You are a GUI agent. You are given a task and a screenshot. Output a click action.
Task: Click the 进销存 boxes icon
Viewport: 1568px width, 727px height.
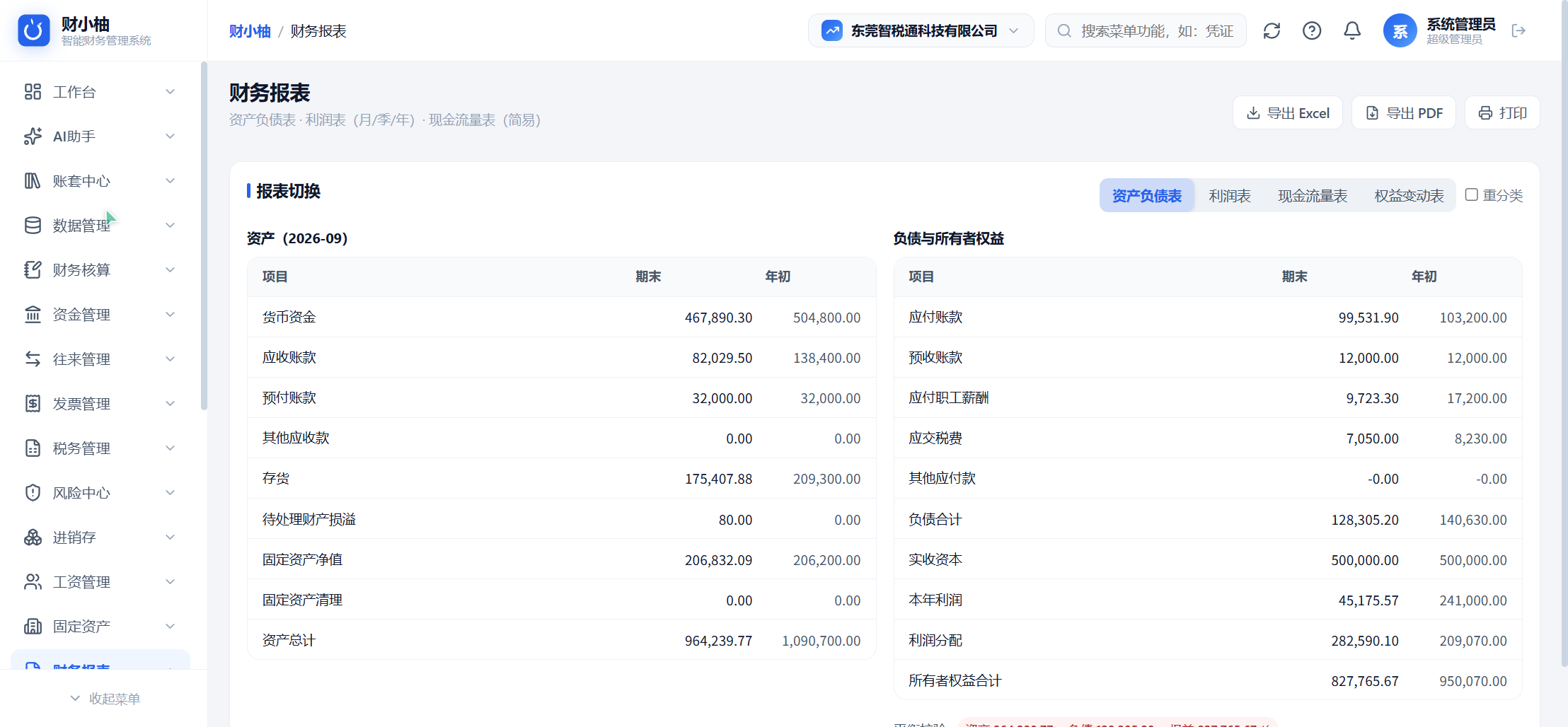(33, 537)
